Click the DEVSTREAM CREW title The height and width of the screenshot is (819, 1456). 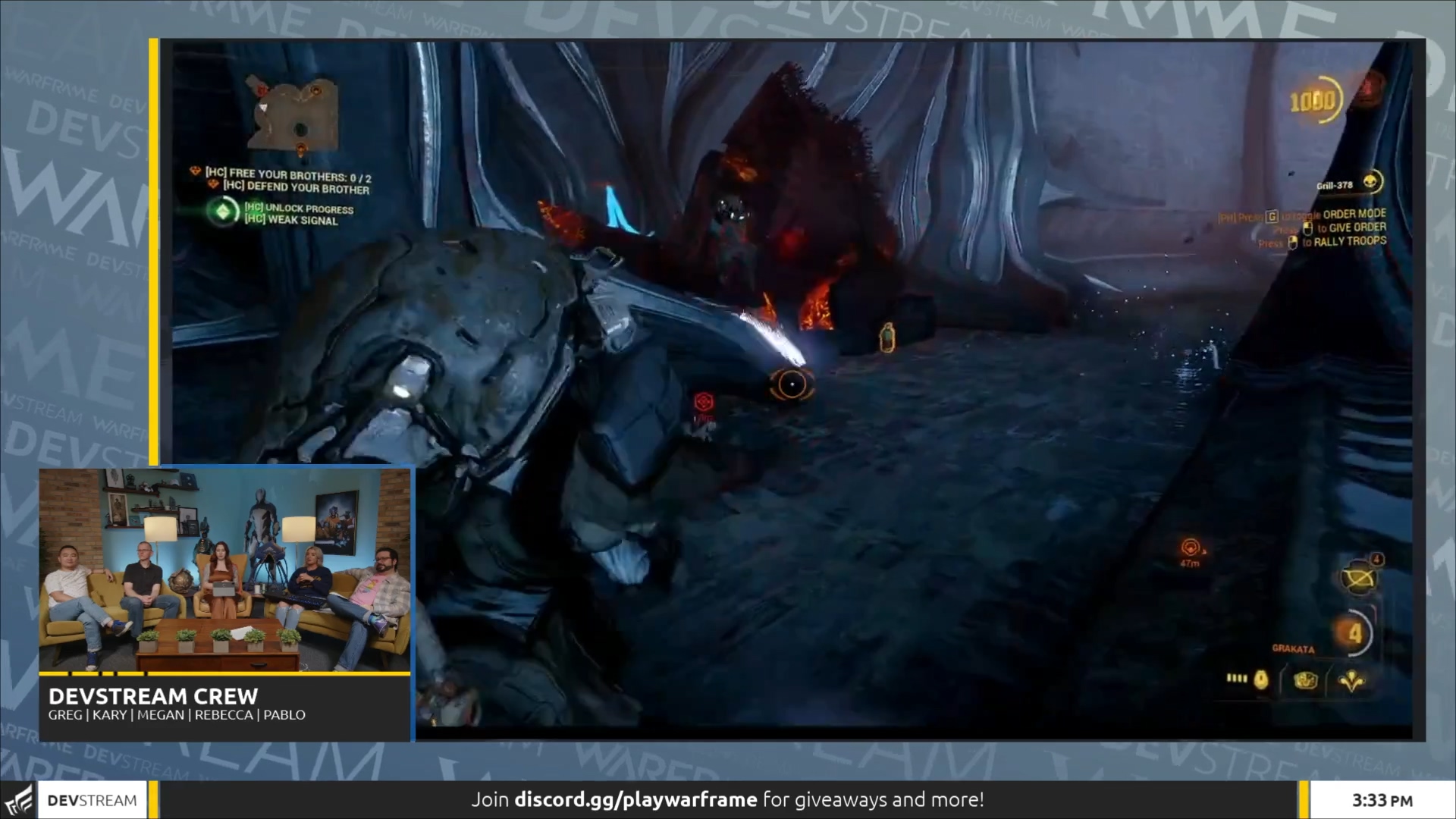[x=153, y=696]
